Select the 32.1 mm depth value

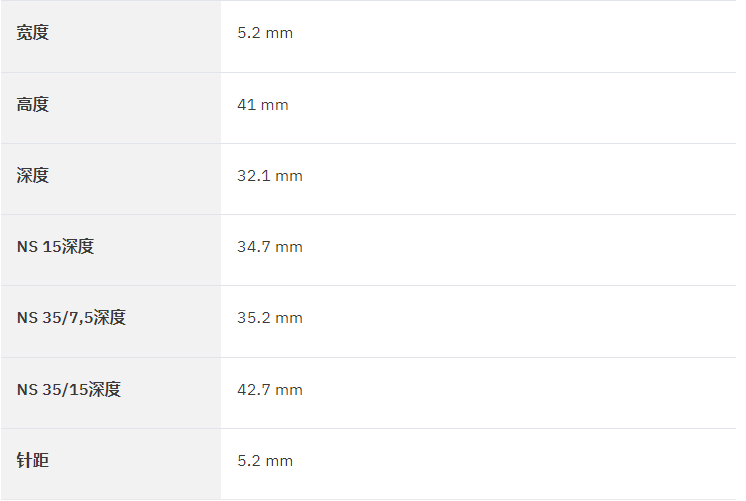pos(270,176)
